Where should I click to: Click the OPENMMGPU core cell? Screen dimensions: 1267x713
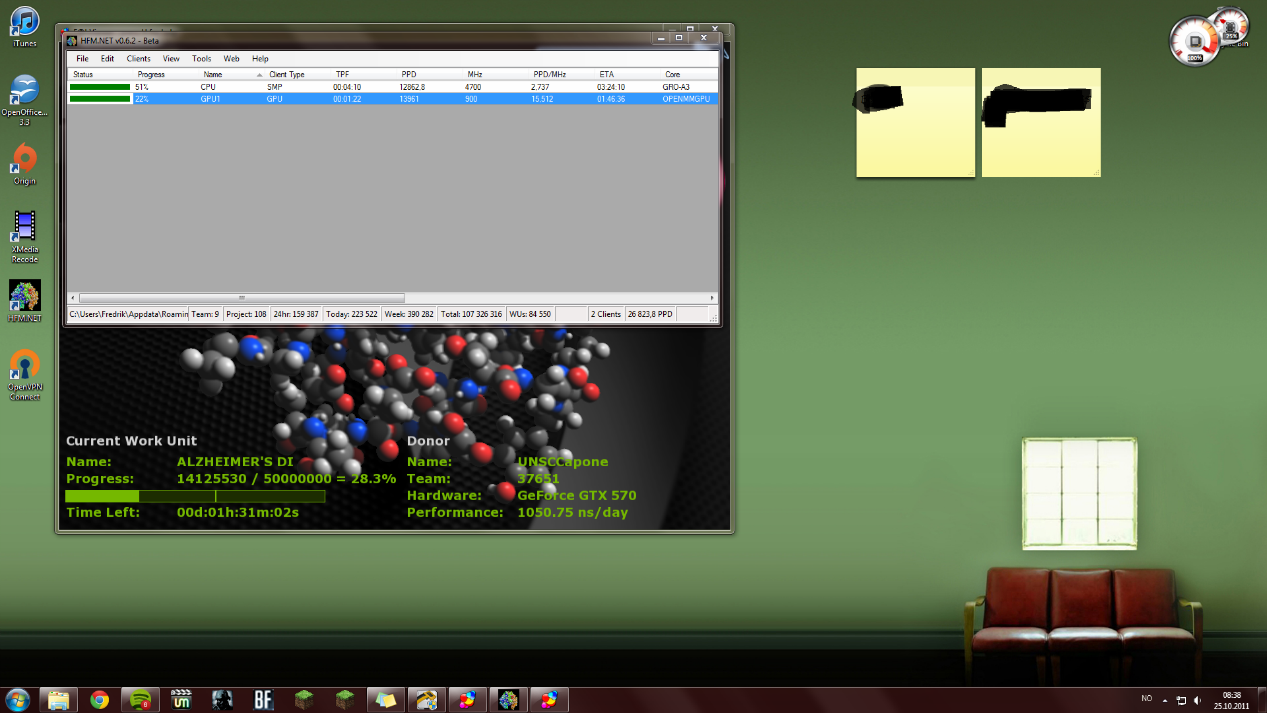pos(686,99)
